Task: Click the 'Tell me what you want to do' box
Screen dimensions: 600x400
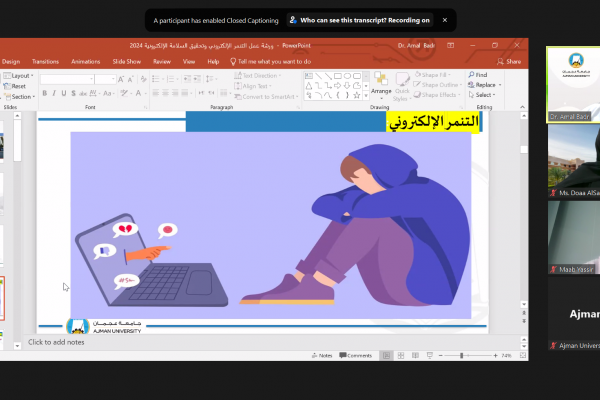Action: pos(271,62)
